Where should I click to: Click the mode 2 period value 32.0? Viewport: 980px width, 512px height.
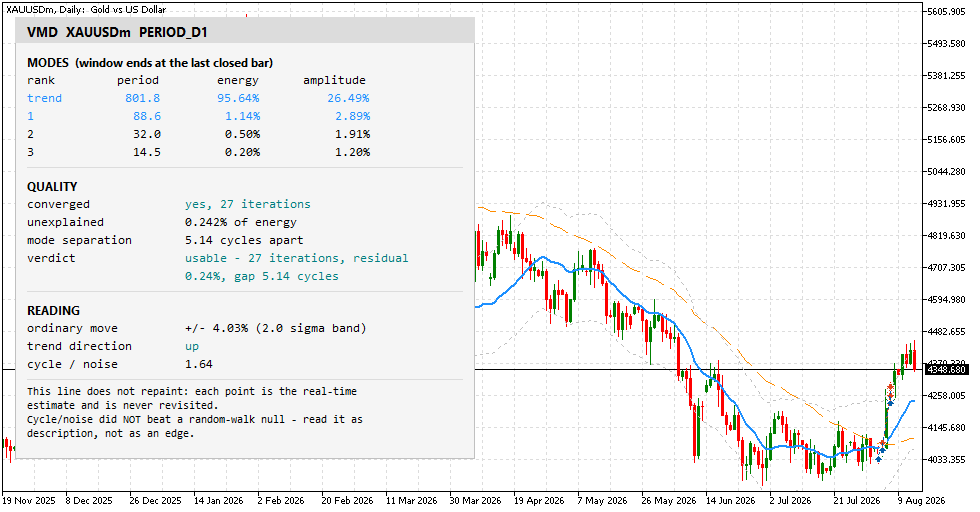(147, 134)
